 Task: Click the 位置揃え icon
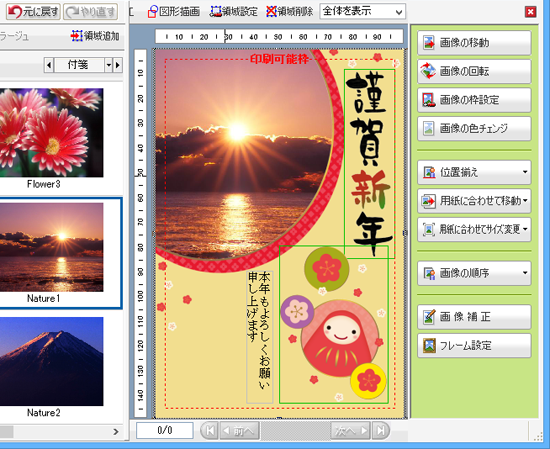click(429, 172)
